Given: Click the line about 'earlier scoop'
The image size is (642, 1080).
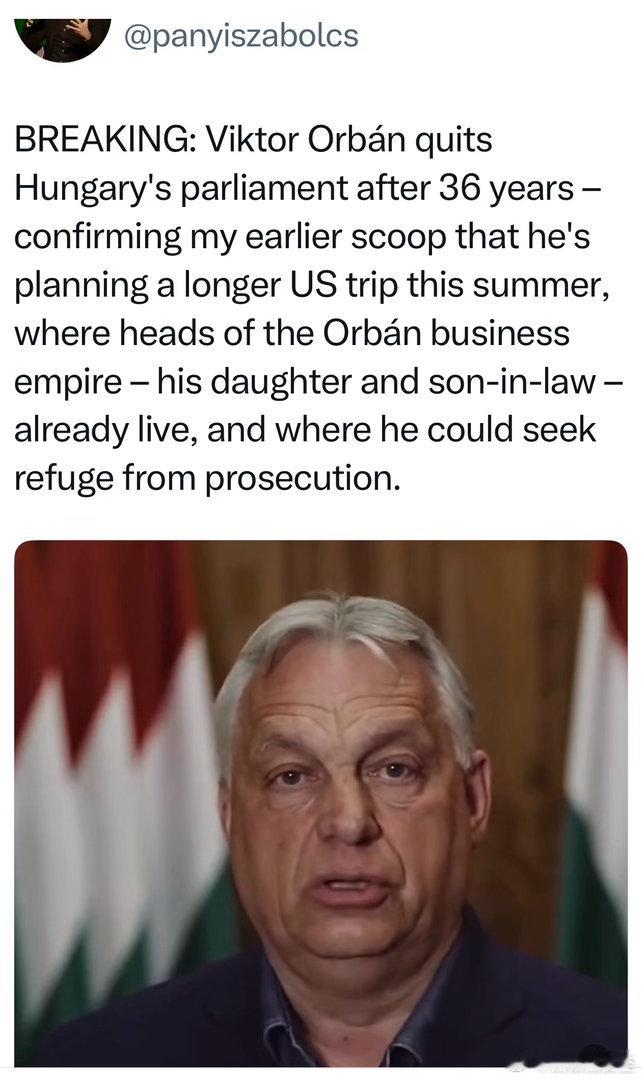Looking at the screenshot, I should click(x=302, y=237).
